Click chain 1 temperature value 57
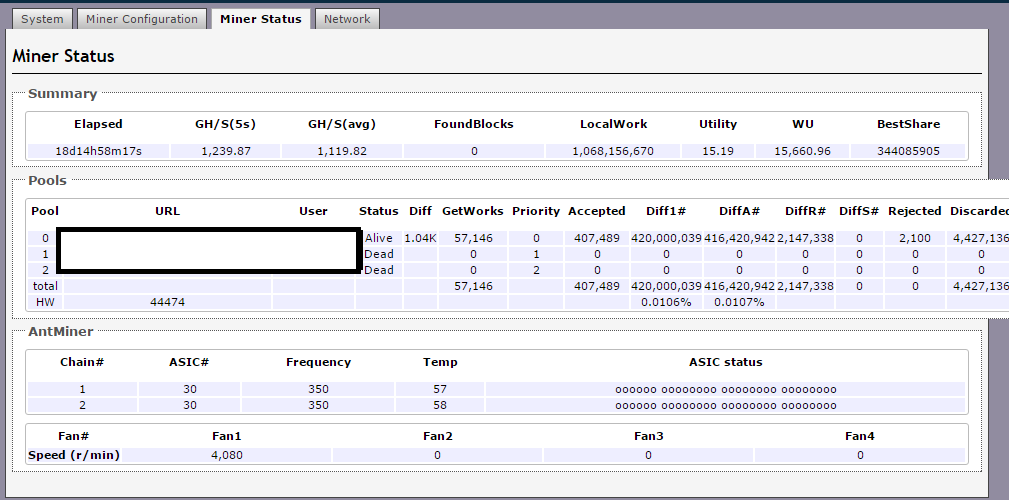 (440, 389)
